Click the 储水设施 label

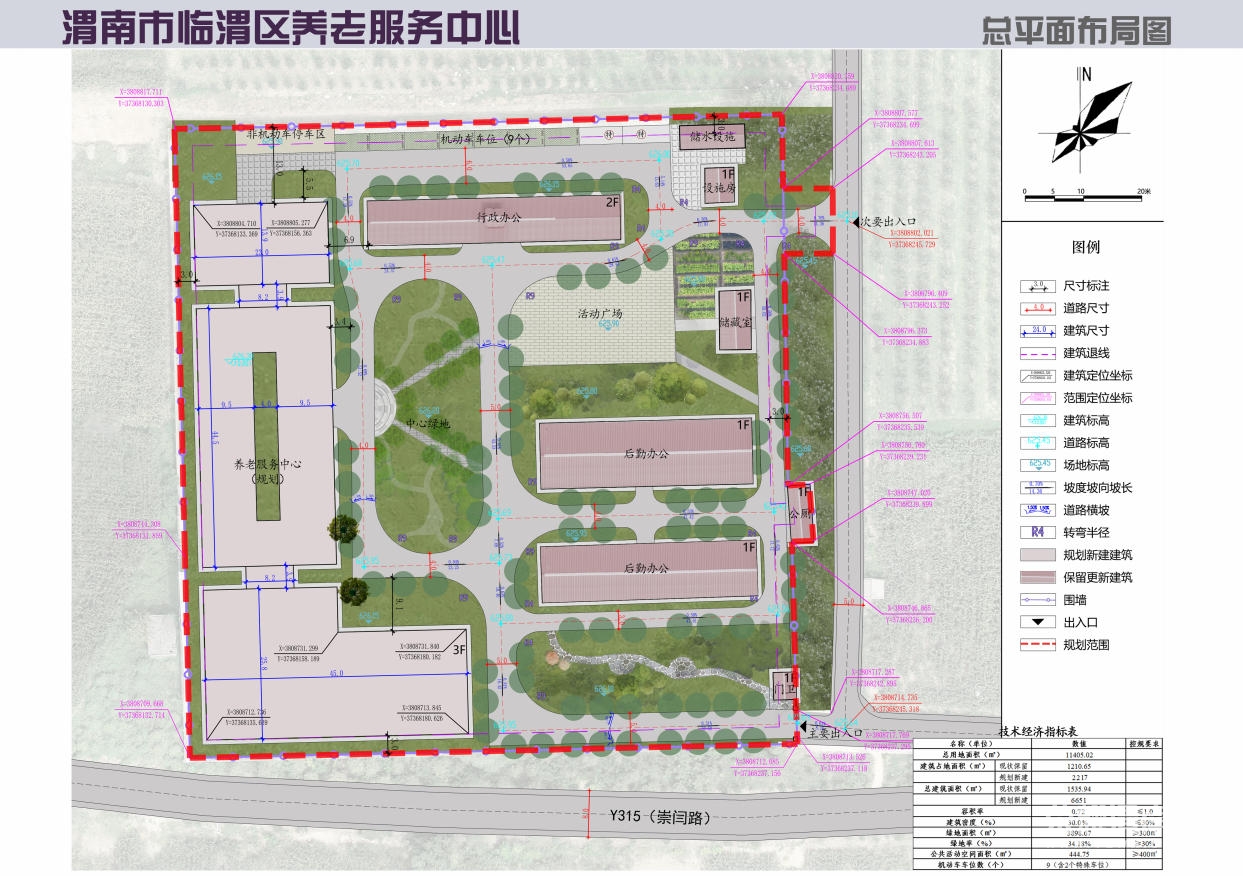click(x=714, y=137)
